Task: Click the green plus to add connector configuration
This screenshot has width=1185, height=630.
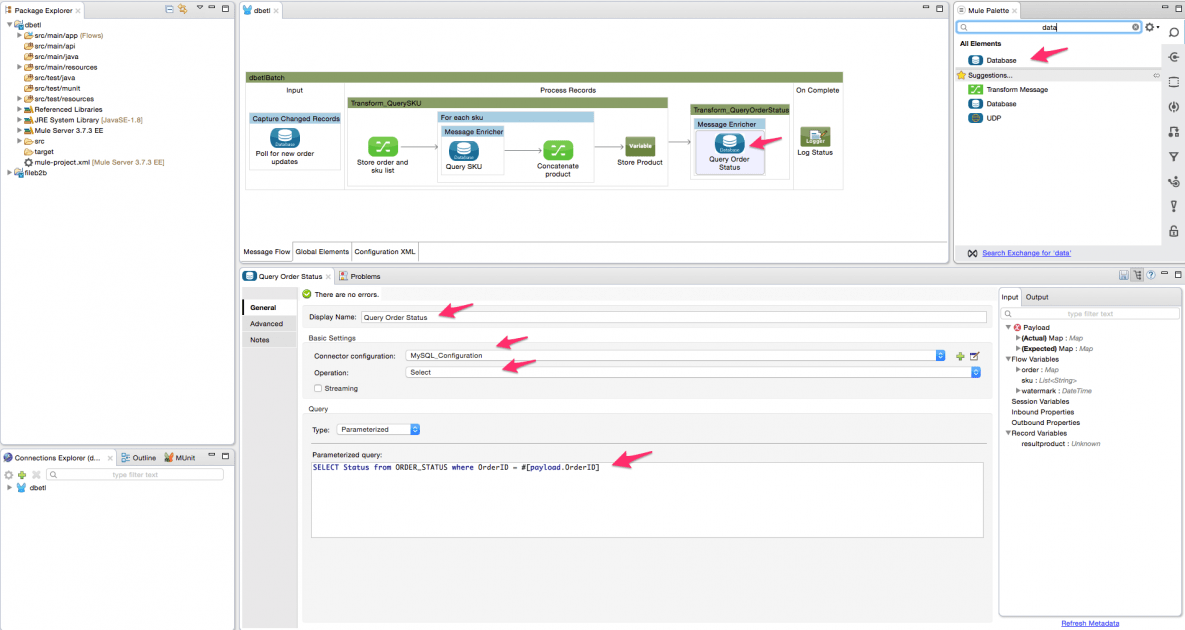Action: pos(961,355)
